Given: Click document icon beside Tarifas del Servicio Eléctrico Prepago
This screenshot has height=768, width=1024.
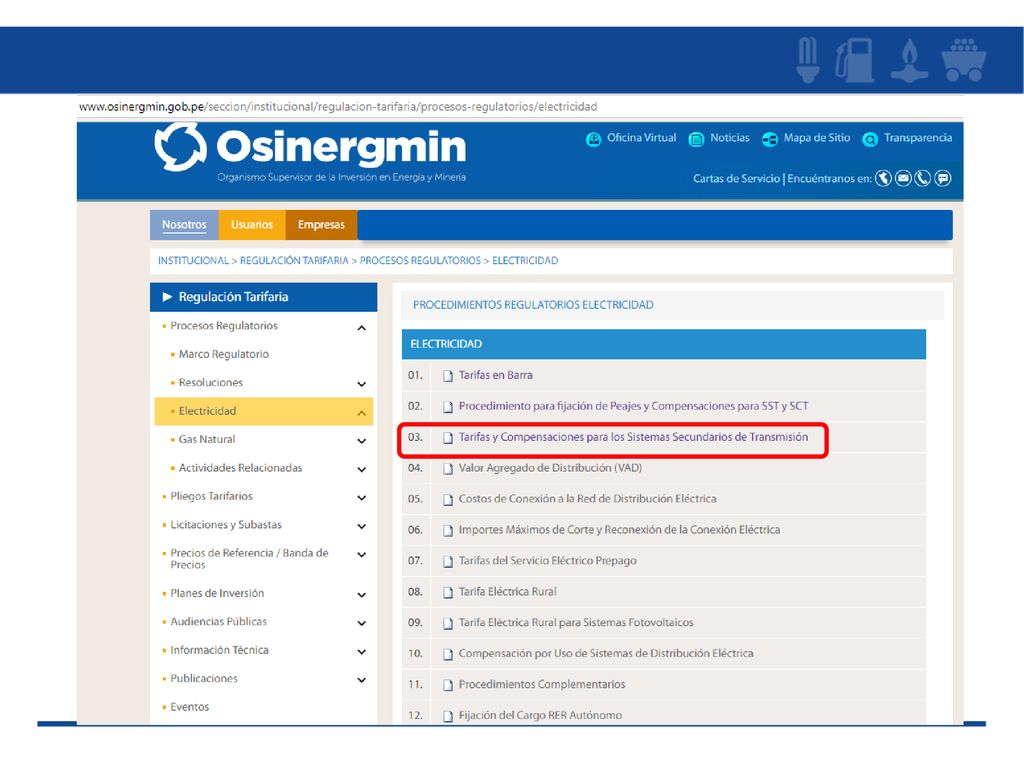Looking at the screenshot, I should [x=448, y=562].
